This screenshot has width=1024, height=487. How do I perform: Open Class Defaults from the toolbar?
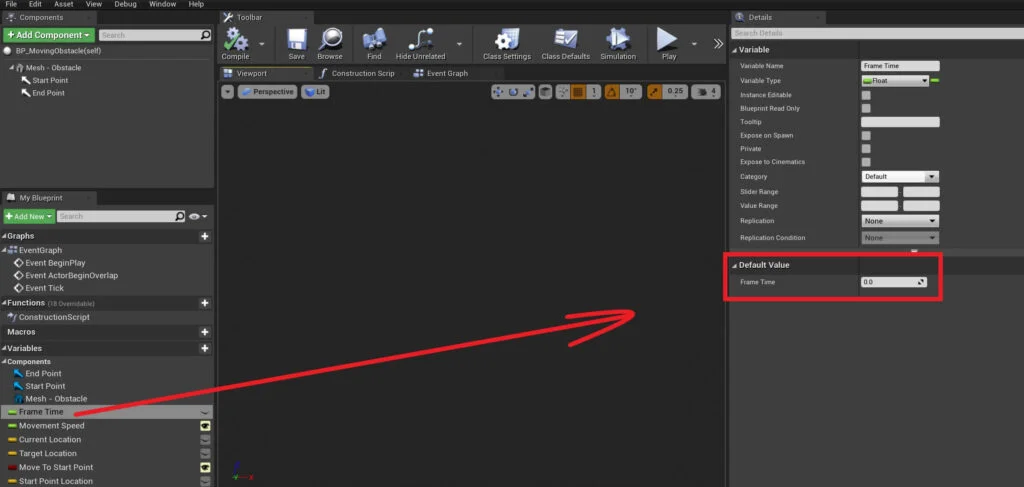[x=565, y=42]
